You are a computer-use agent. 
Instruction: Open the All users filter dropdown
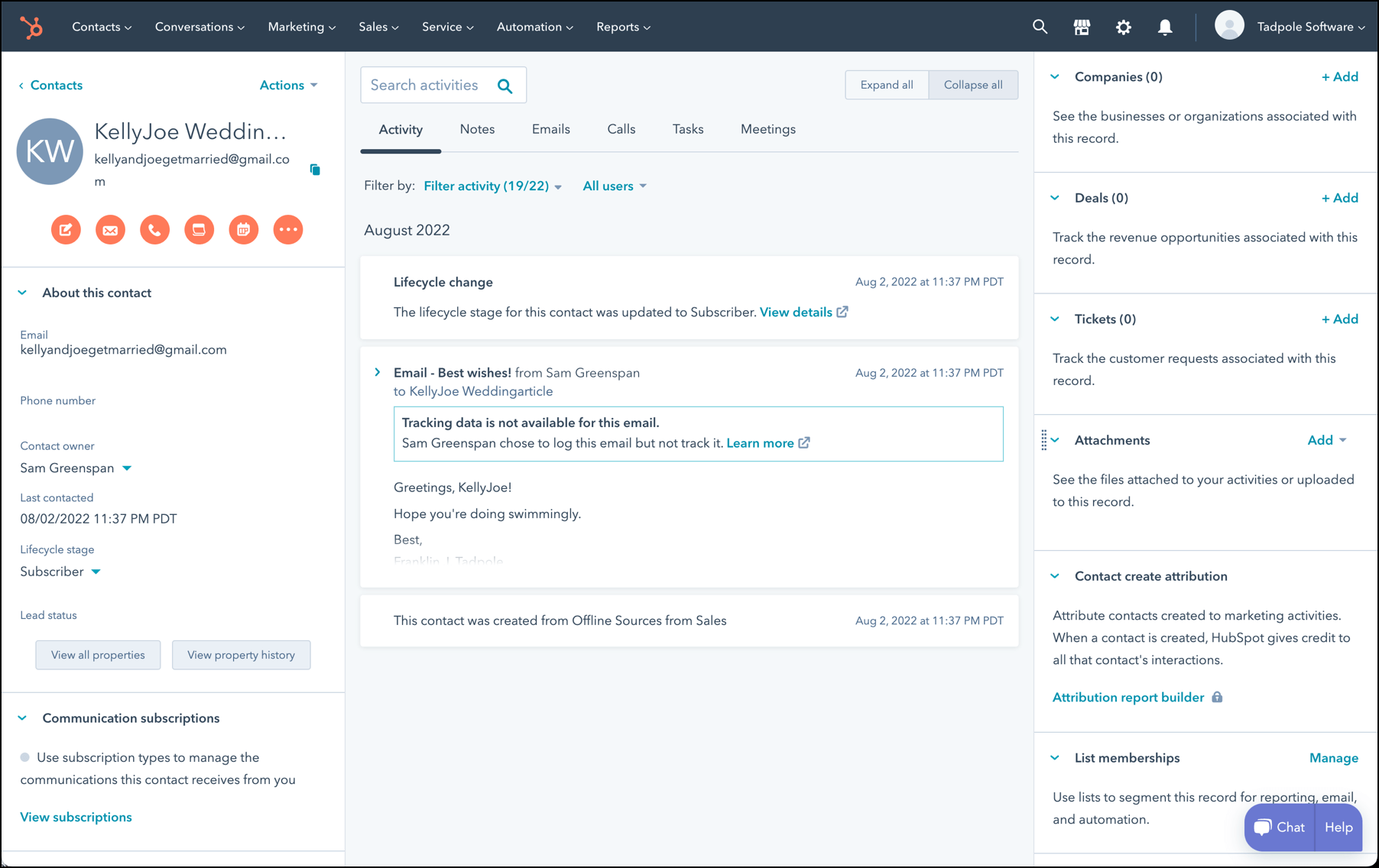615,186
